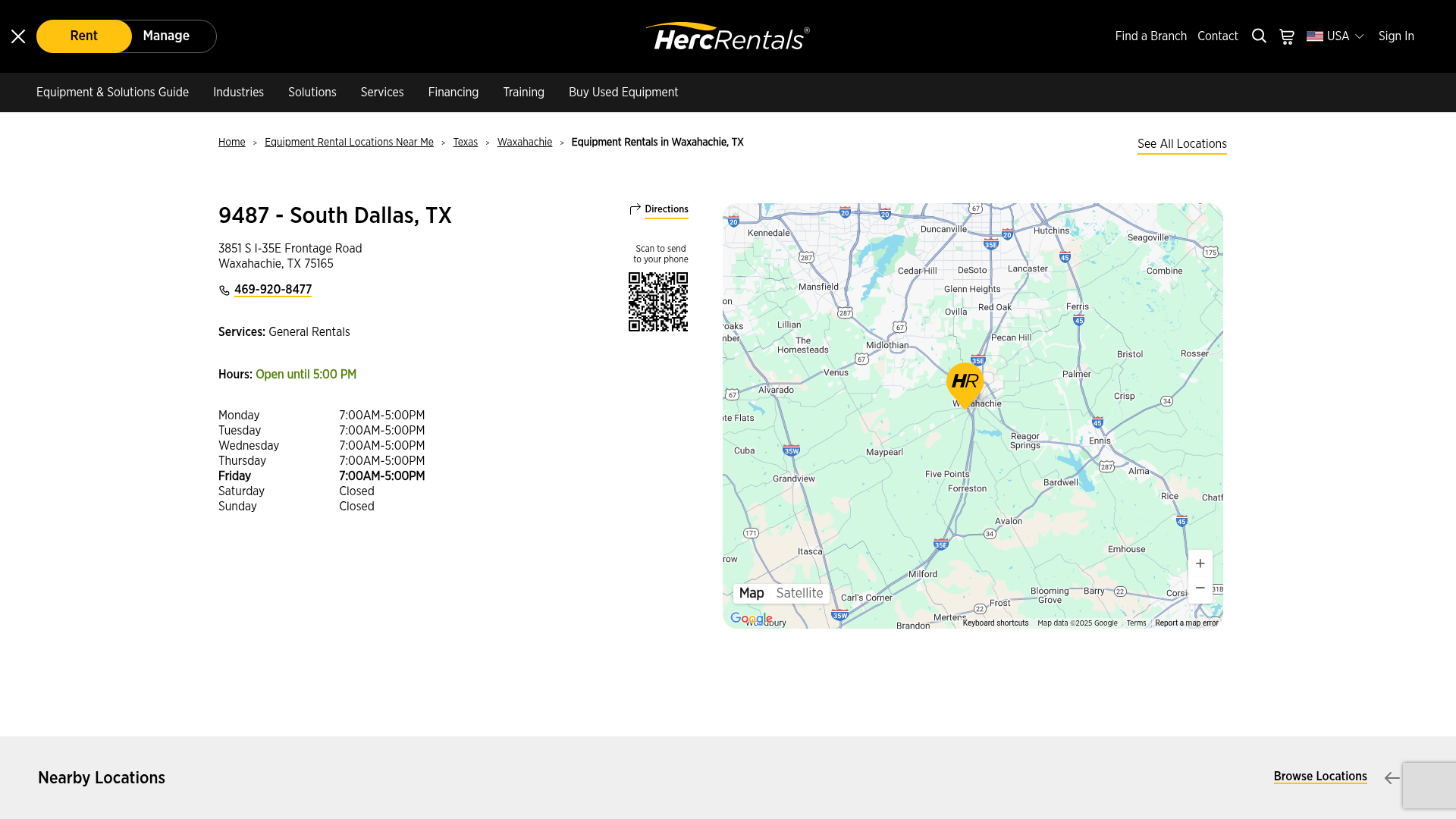
Task: Call phone number 469-920-8477
Action: coord(272,290)
